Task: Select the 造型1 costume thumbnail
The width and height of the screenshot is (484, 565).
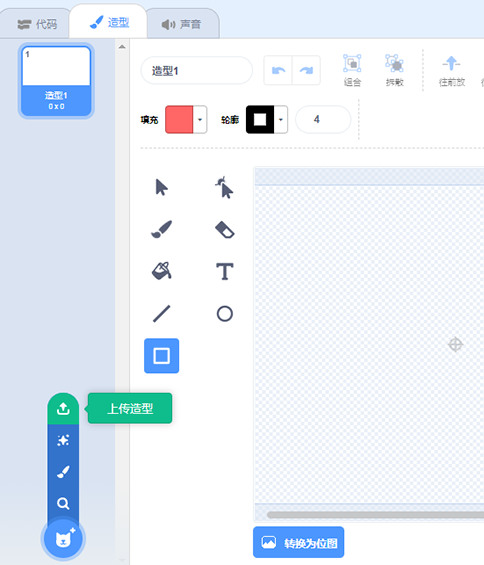Action: pyautogui.click(x=56, y=81)
